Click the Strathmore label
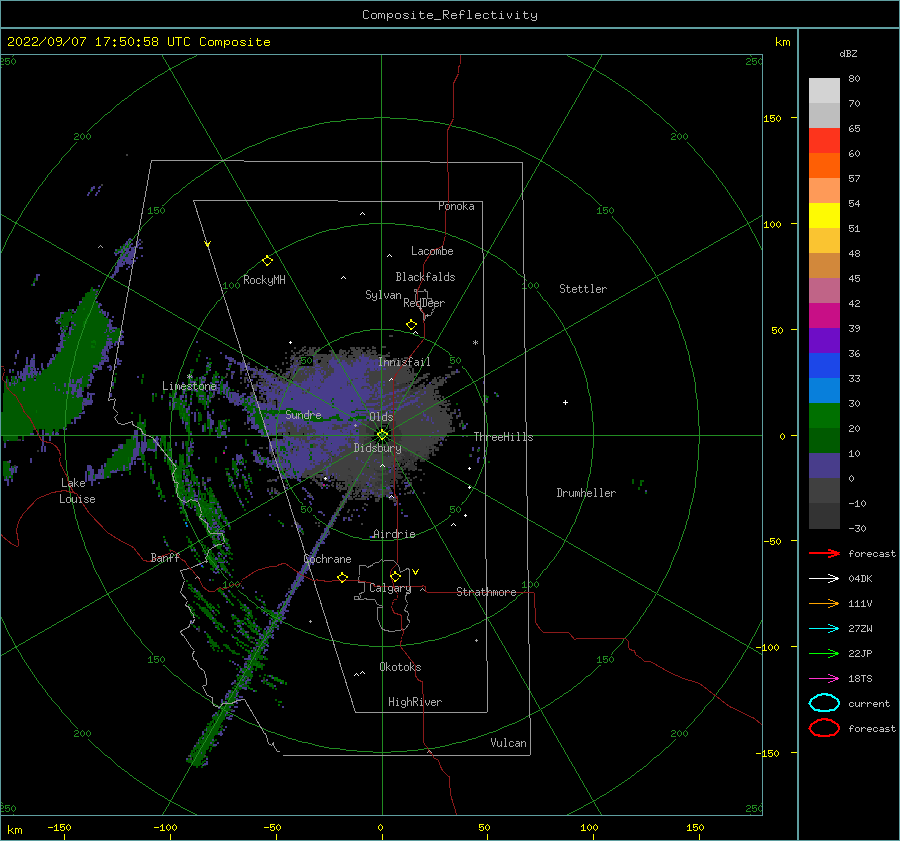900x841 pixels. 486,592
